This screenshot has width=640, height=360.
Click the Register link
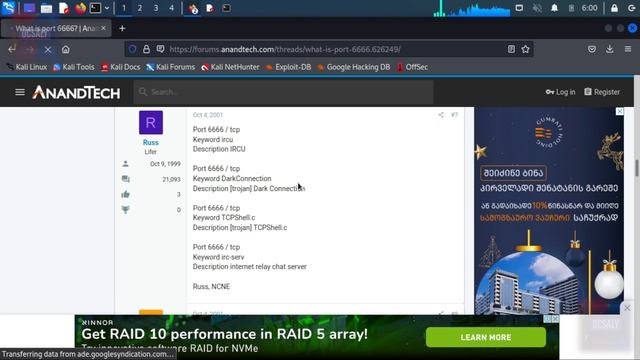pyautogui.click(x=602, y=92)
